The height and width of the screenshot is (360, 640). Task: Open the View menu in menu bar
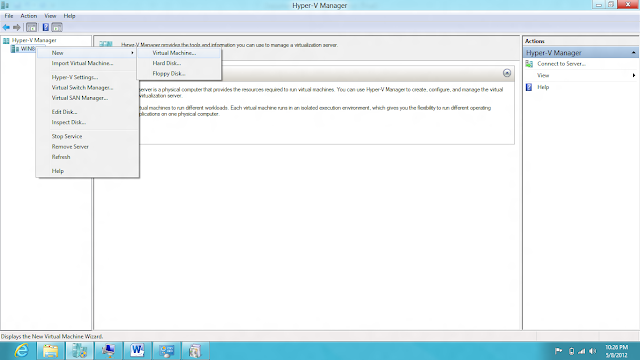point(50,16)
